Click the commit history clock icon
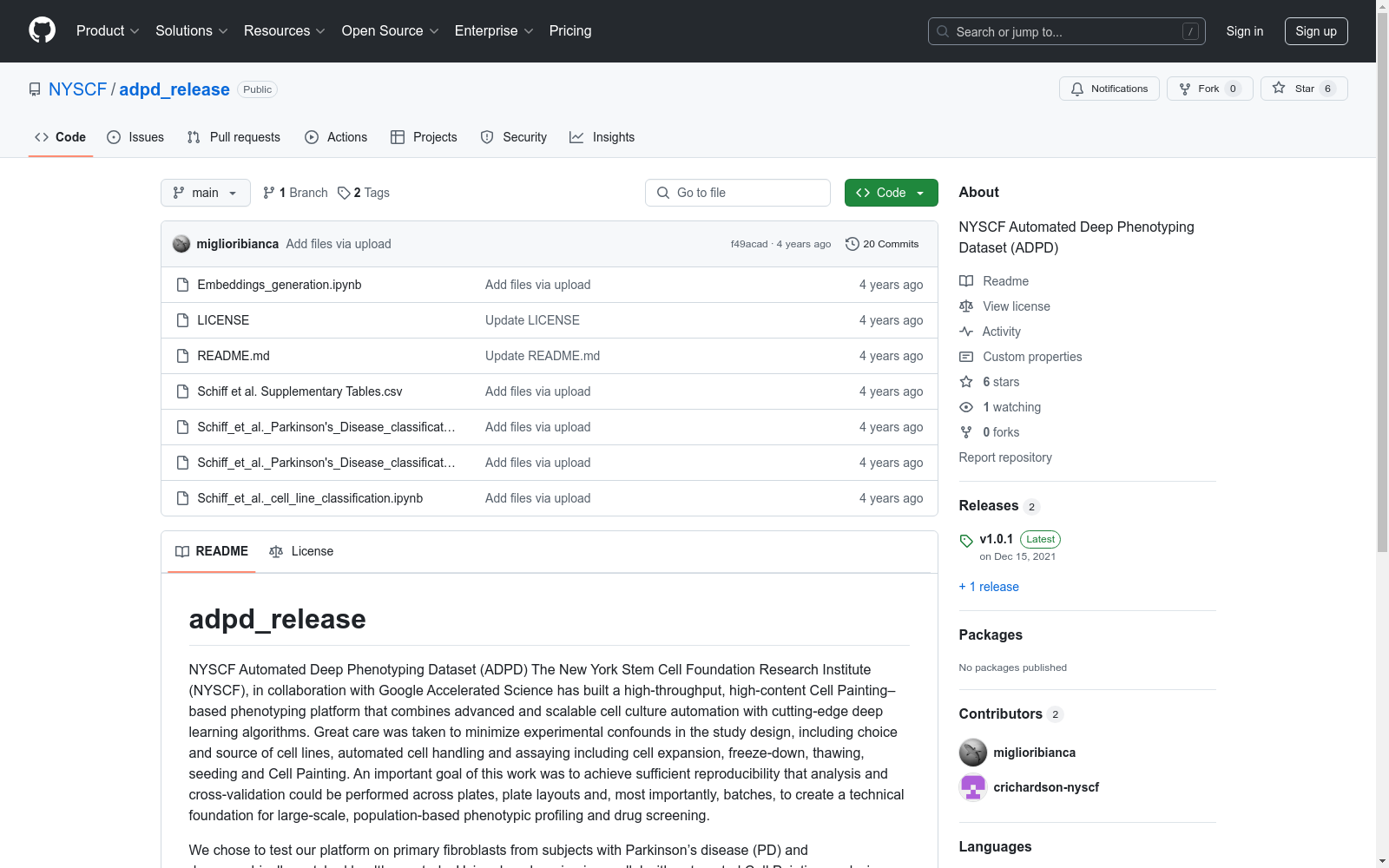The height and width of the screenshot is (868, 1389). [x=852, y=244]
